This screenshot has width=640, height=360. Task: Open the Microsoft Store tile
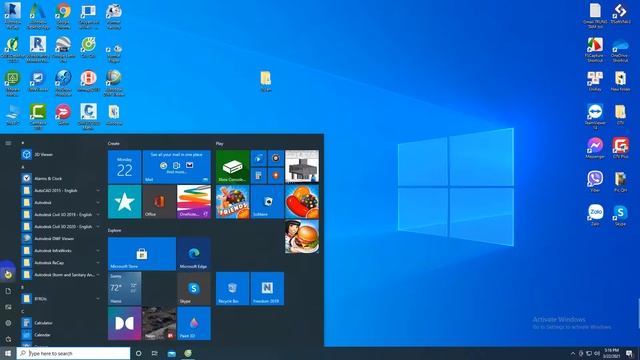click(142, 254)
